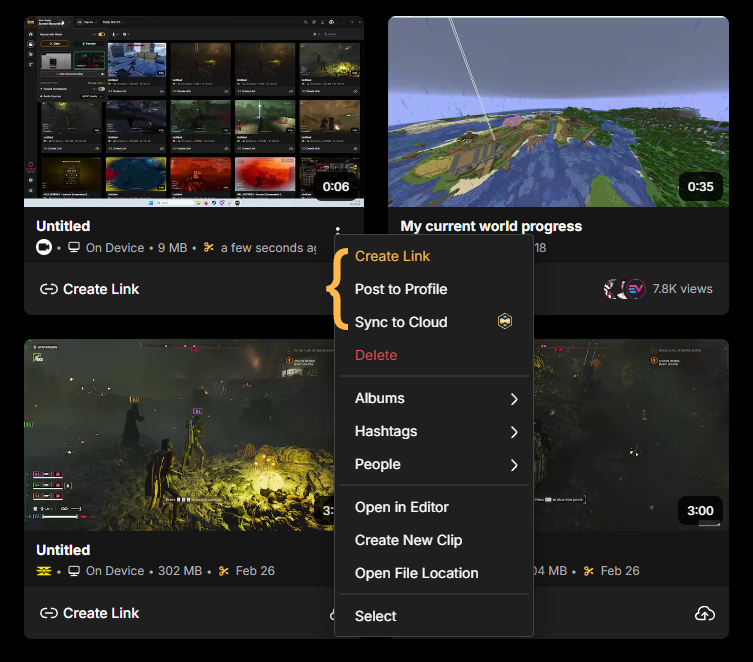Open the dark 3:00 clip thumbnail
The image size is (753, 662).
coord(631,435)
